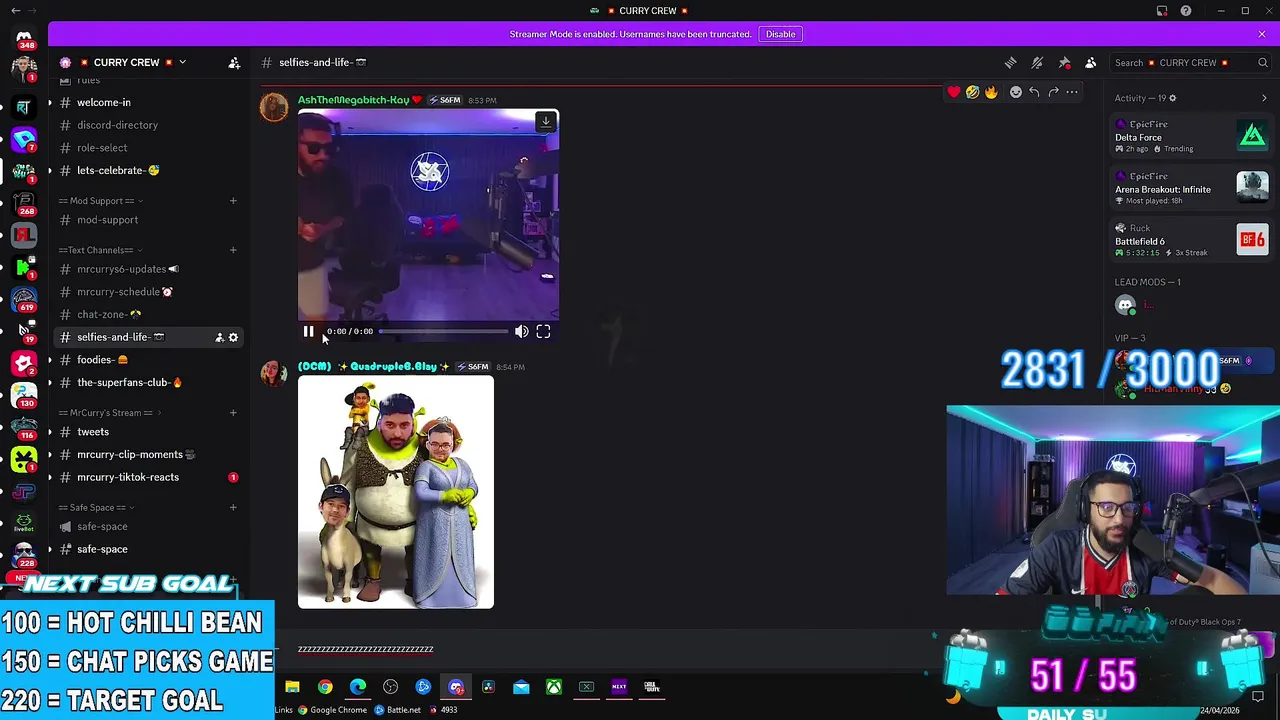This screenshot has width=1280, height=720.
Task: React with the red heart emoji
Action: pos(954,92)
